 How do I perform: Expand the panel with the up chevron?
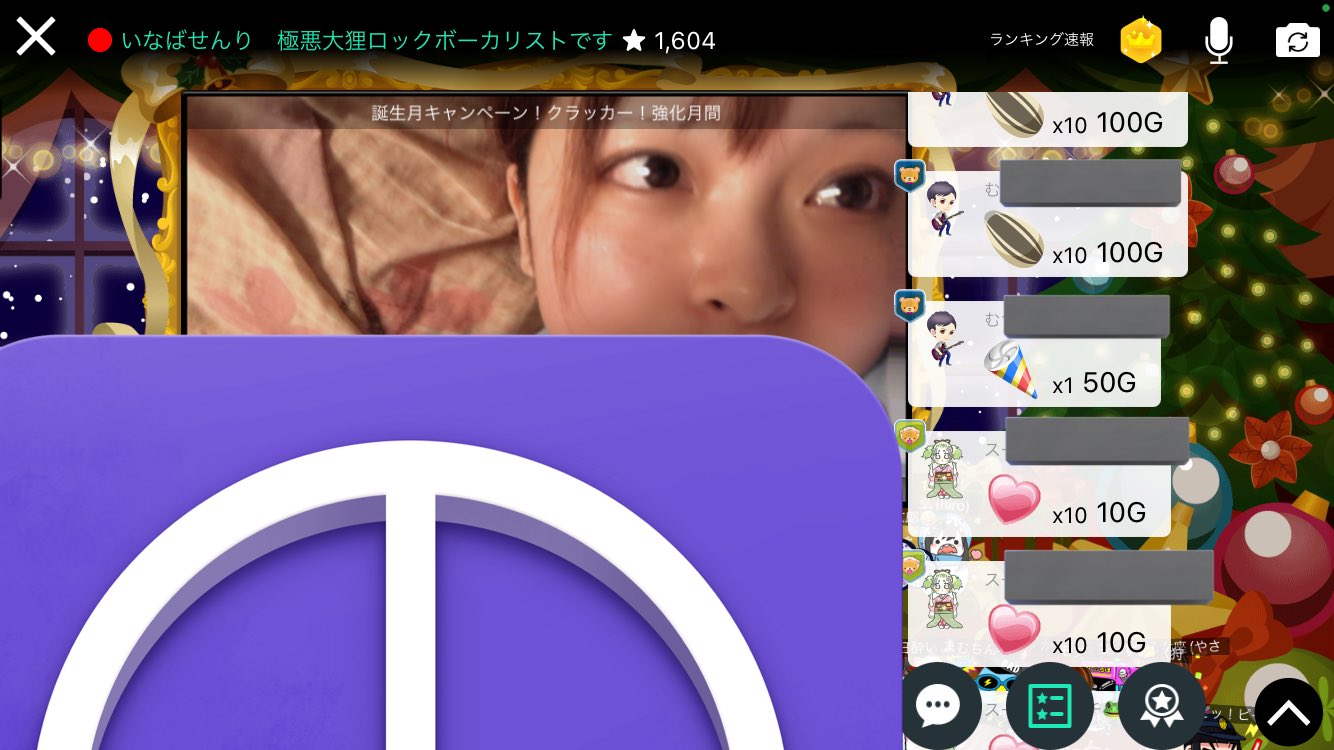1289,712
